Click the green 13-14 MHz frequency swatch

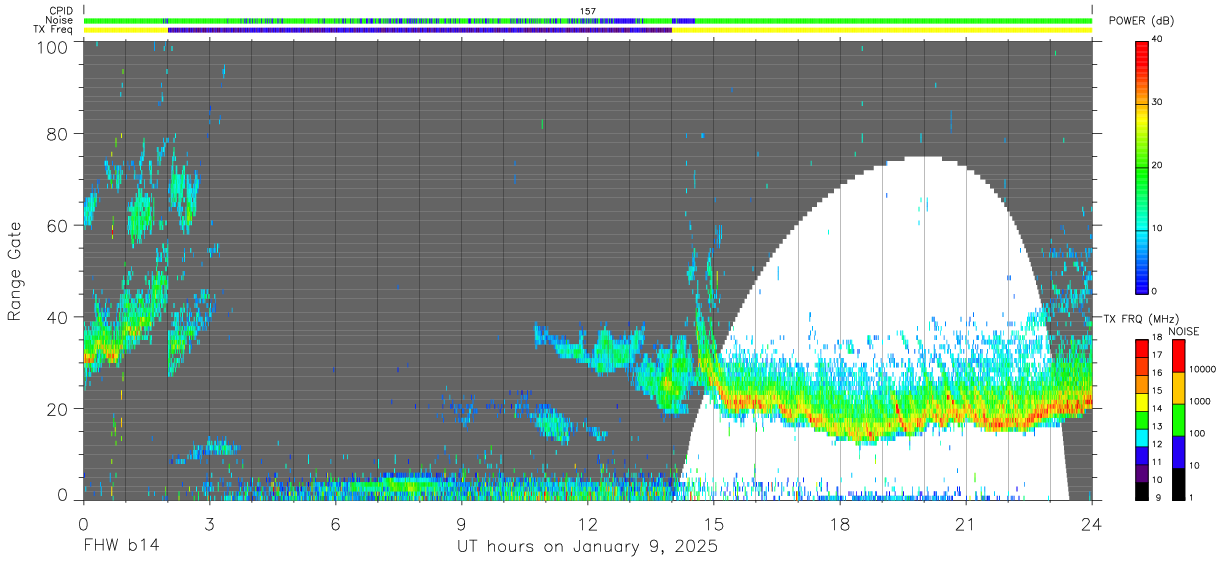[1142, 420]
